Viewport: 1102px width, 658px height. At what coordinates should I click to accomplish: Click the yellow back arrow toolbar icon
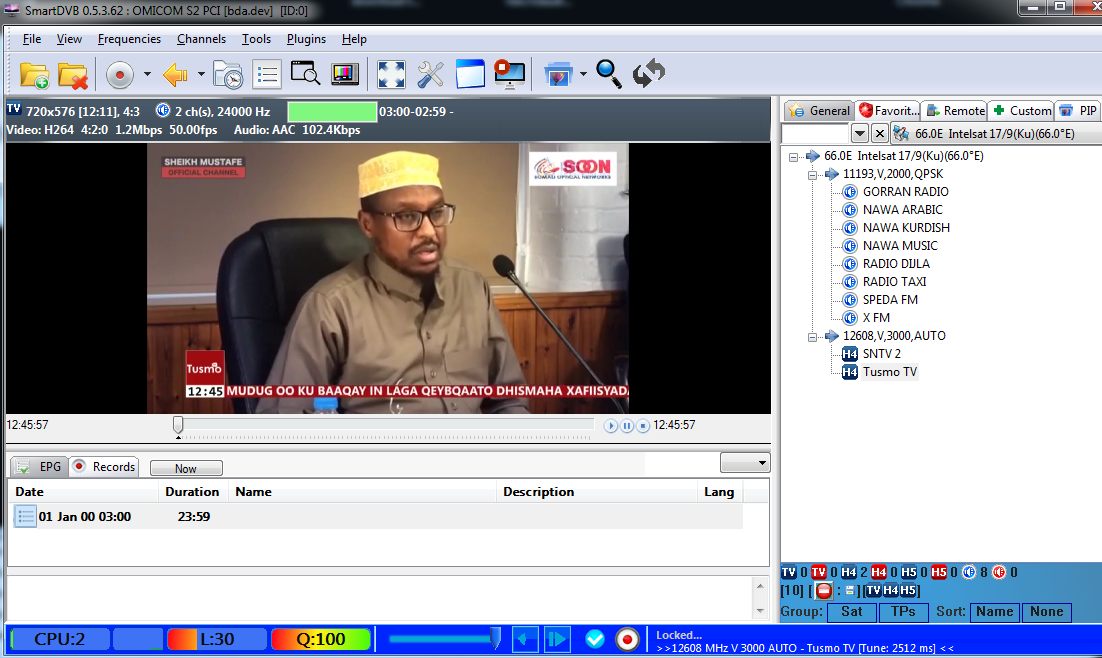tap(175, 74)
